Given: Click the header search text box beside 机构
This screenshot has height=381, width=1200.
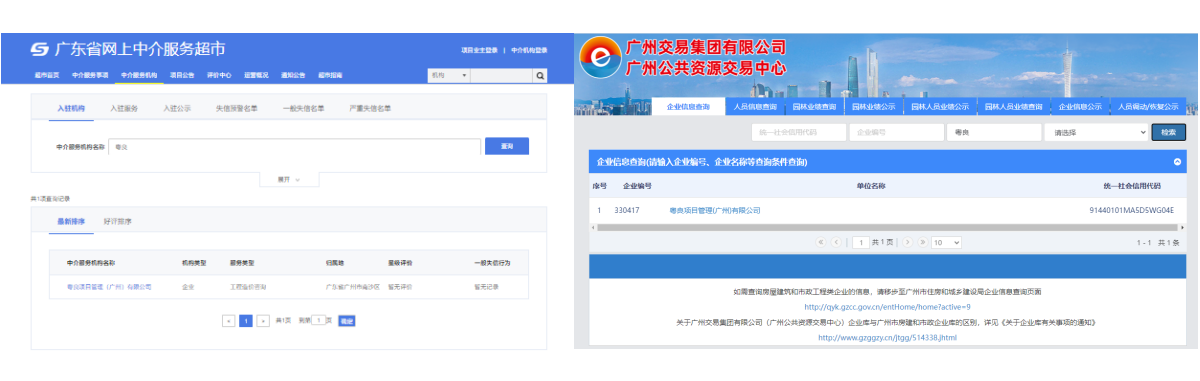Looking at the screenshot, I should coord(500,75).
